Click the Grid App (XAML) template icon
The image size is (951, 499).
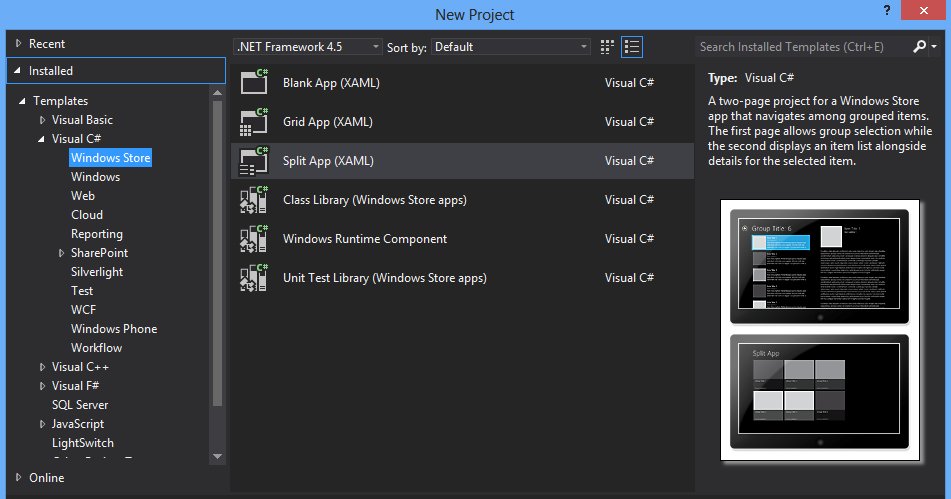pyautogui.click(x=254, y=122)
